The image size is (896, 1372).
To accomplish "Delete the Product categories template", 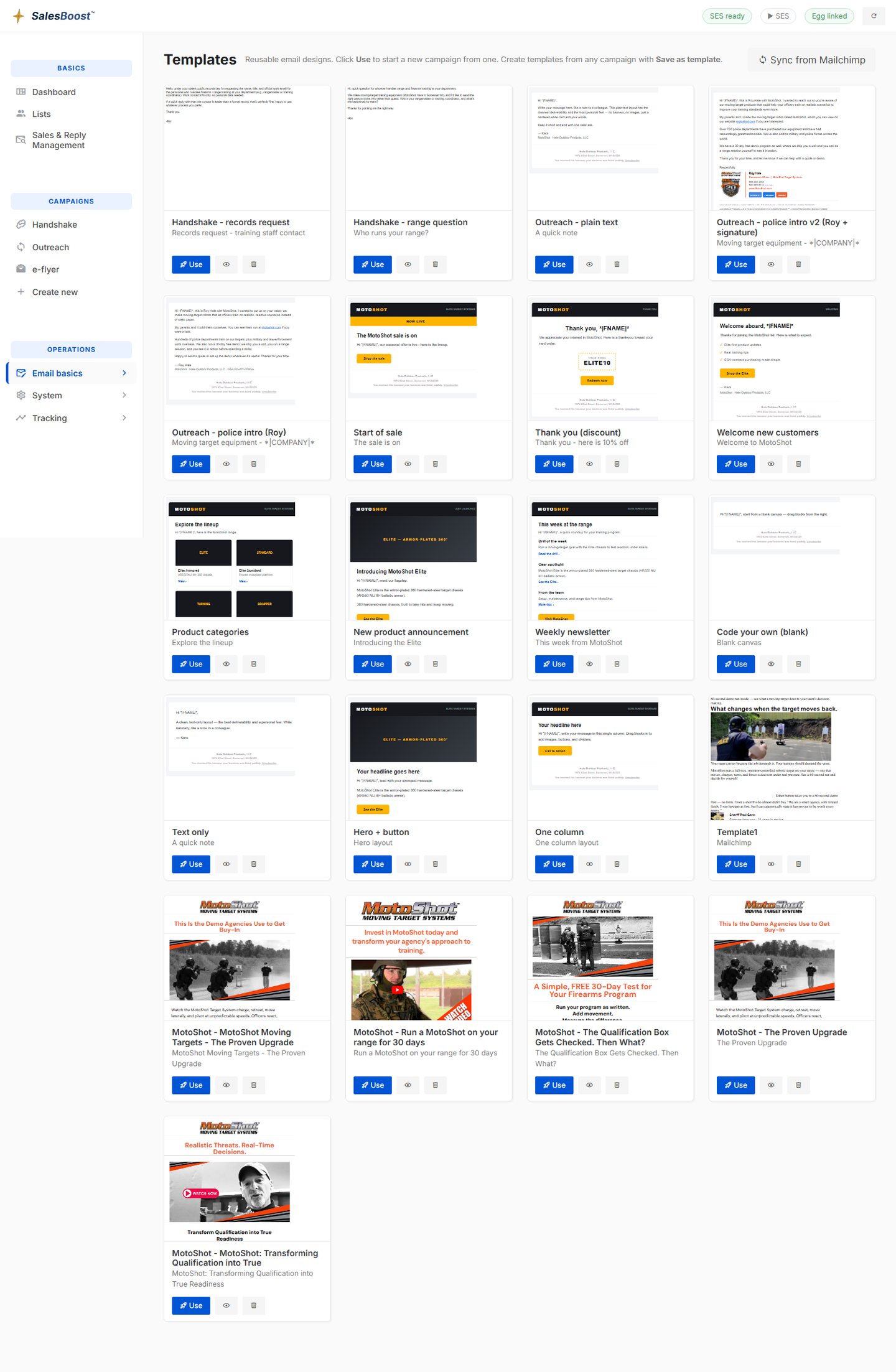I will [254, 665].
